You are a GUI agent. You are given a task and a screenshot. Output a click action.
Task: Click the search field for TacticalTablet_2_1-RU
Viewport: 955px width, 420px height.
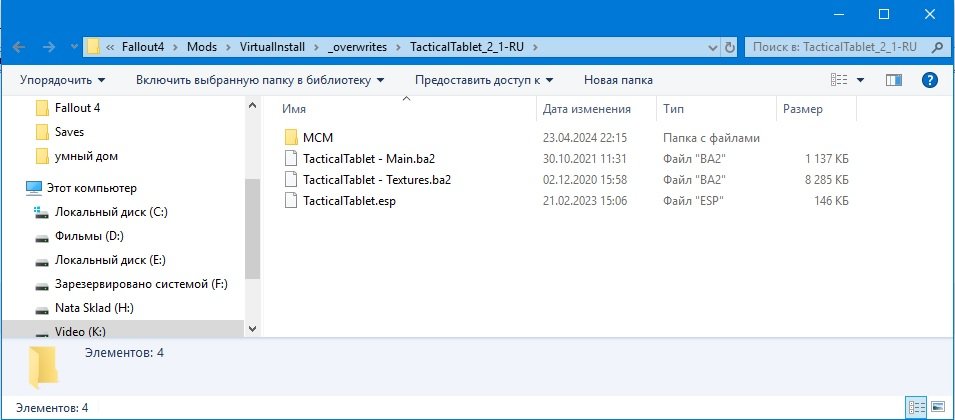[x=840, y=47]
